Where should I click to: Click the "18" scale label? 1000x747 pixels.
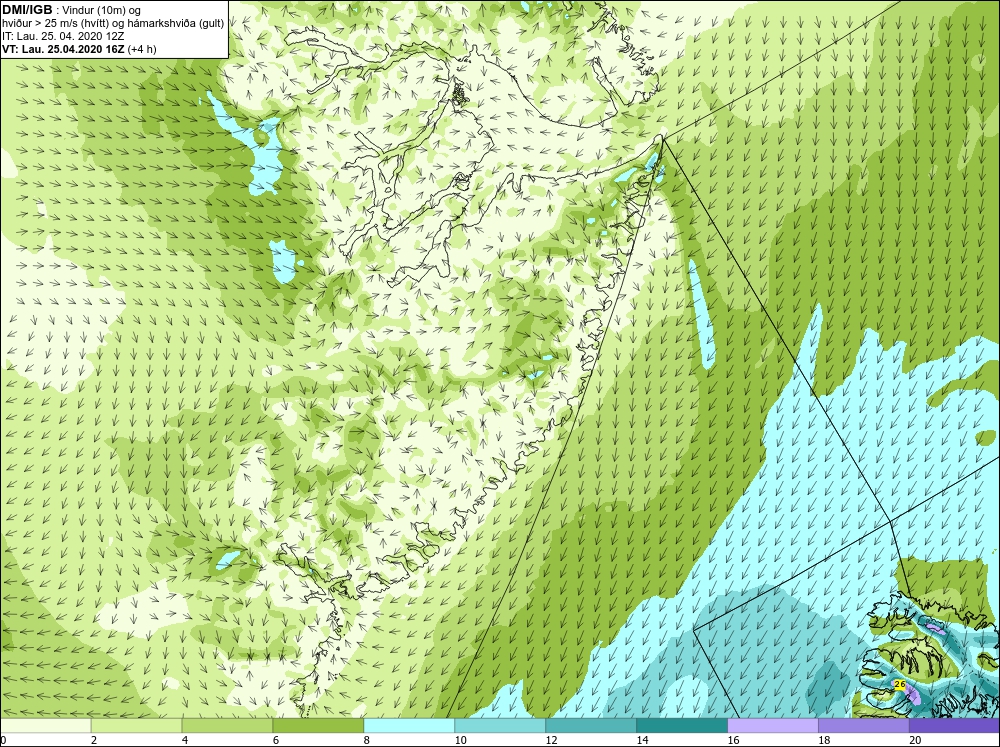(823, 740)
